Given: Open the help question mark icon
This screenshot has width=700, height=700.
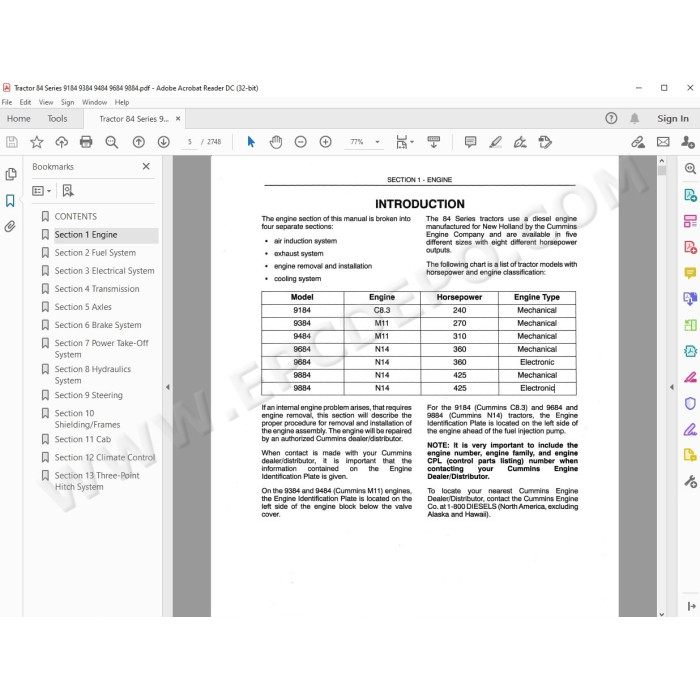Looking at the screenshot, I should [611, 118].
